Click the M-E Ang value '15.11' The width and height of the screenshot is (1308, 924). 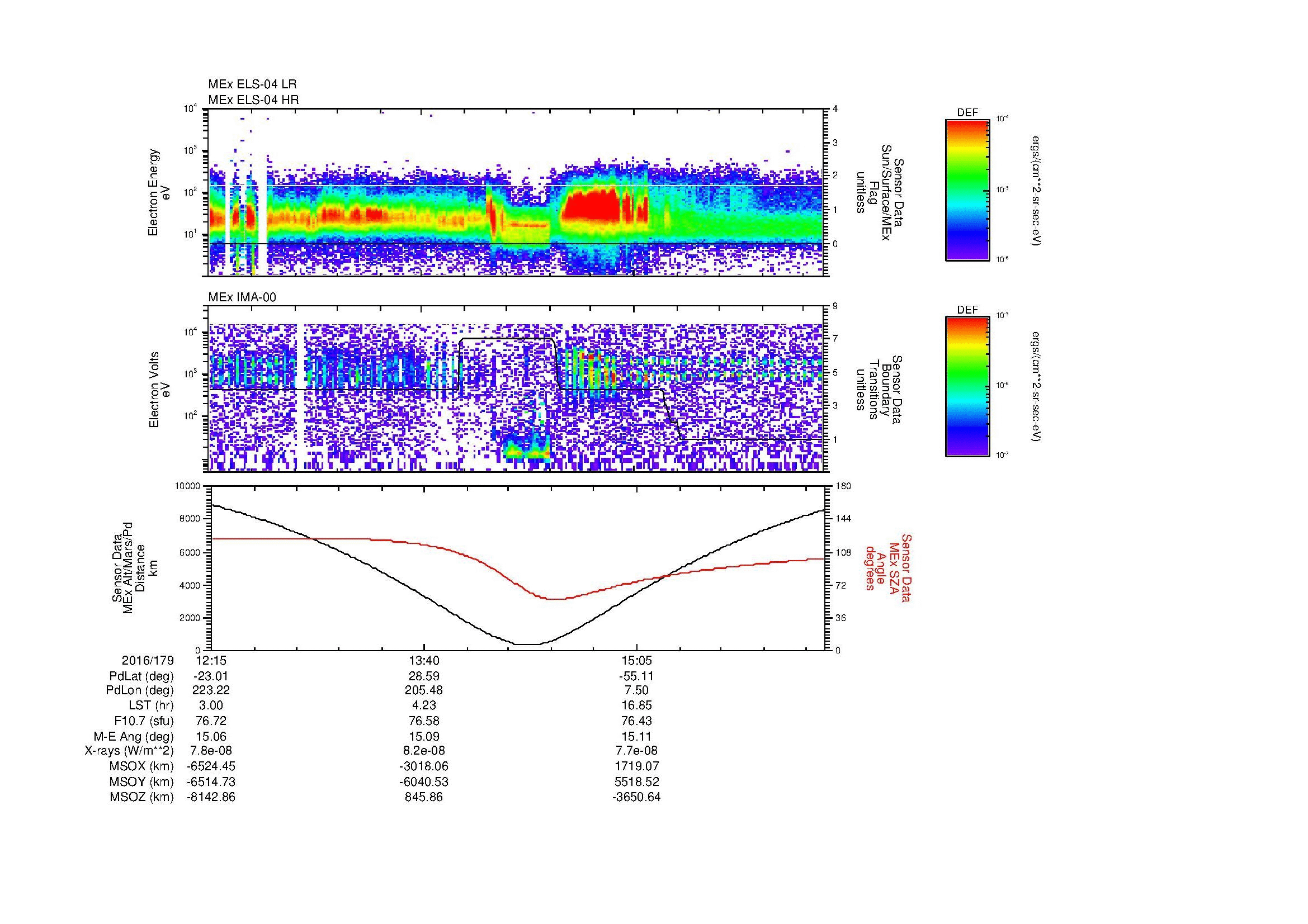coord(637,736)
